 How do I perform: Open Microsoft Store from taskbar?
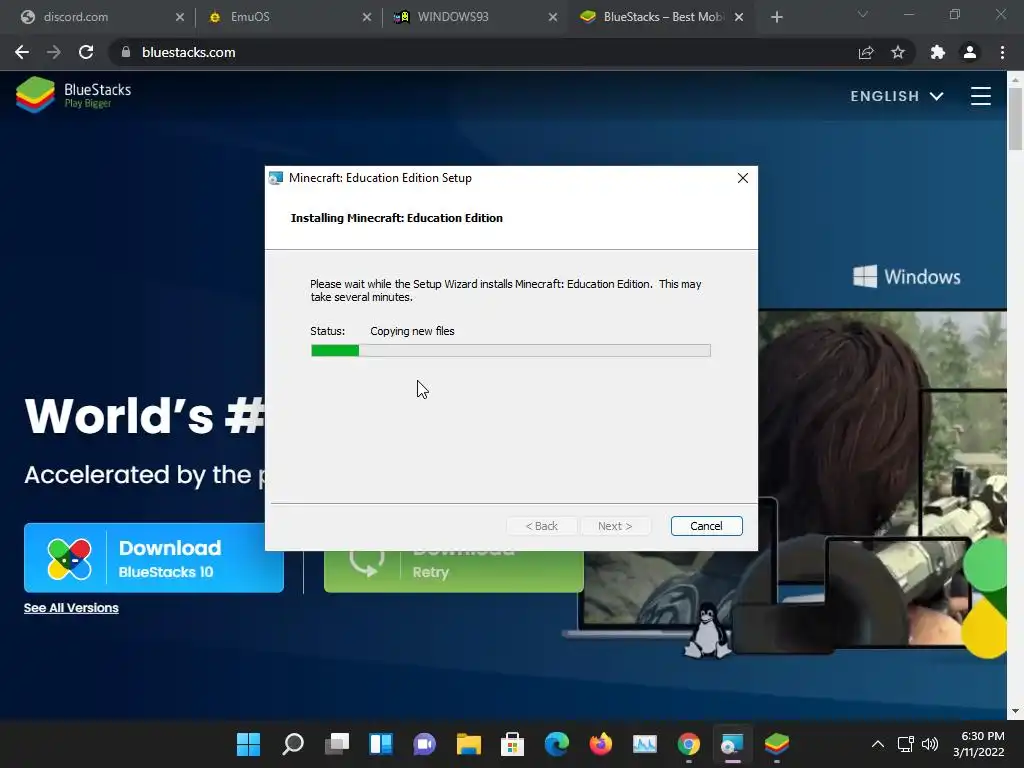click(x=513, y=744)
